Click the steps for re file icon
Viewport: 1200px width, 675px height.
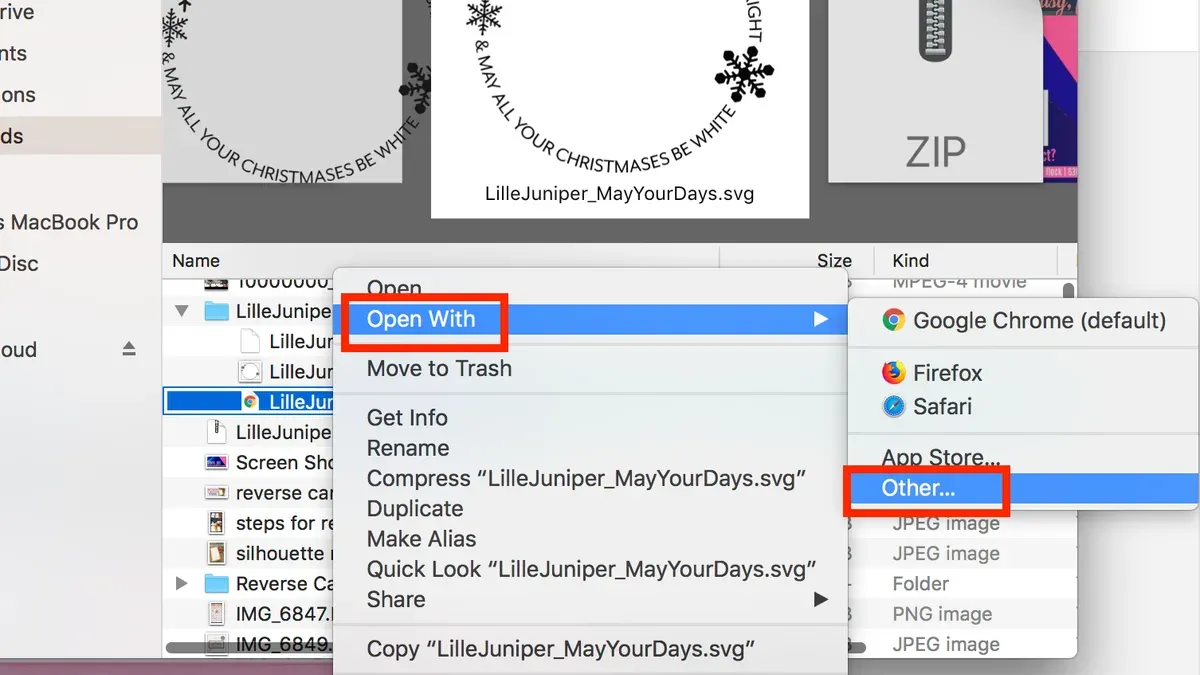(216, 523)
